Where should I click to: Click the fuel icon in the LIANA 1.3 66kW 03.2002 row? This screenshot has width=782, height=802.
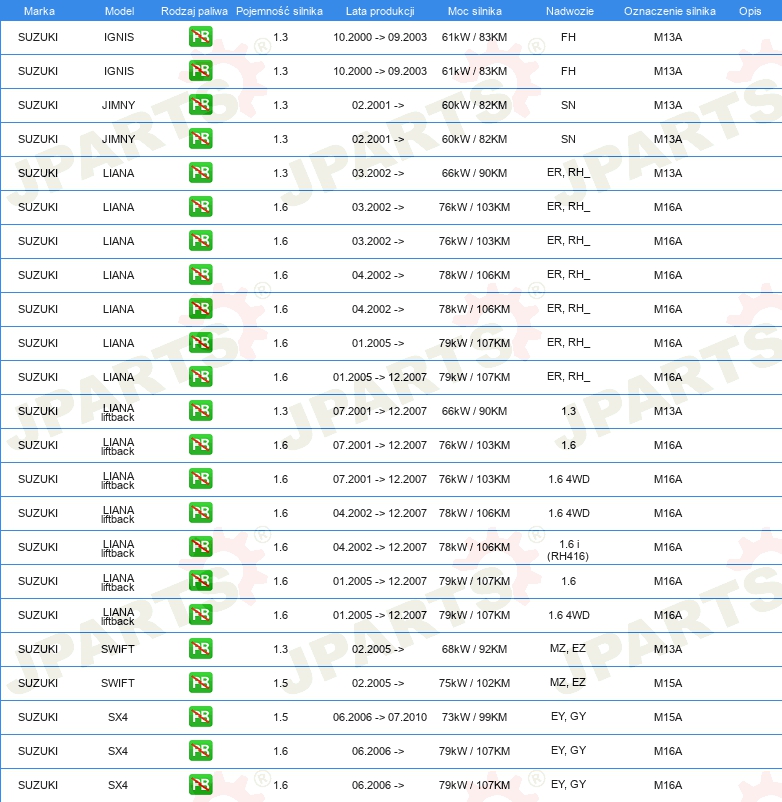pyautogui.click(x=200, y=173)
